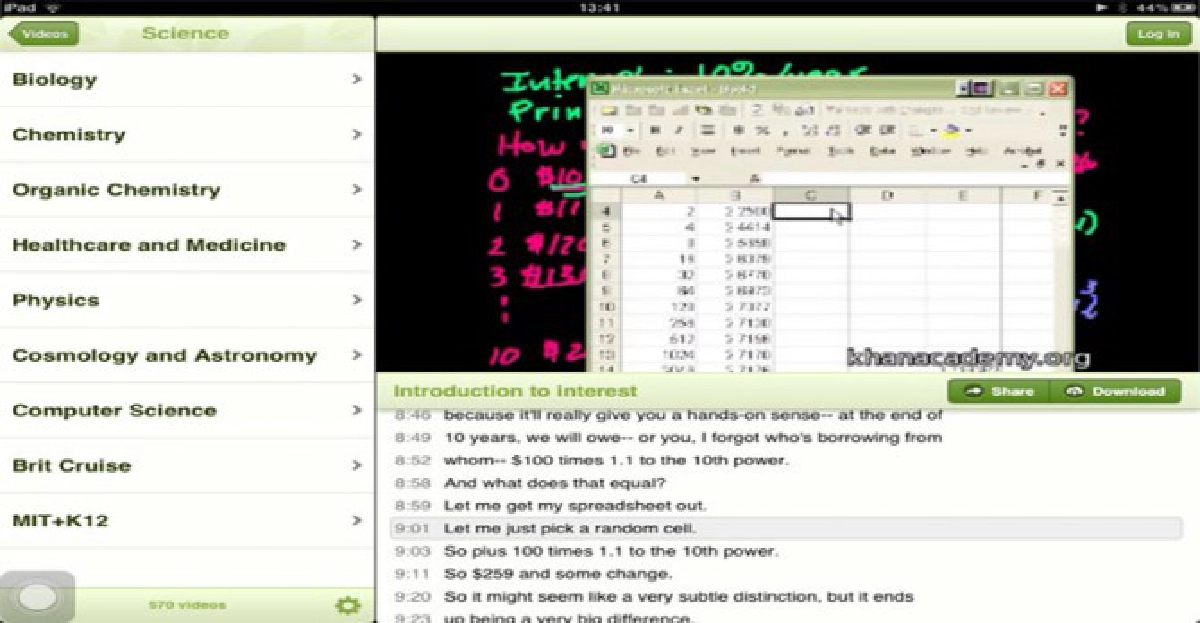Open the MIT+K12 category
Image resolution: width=1200 pixels, height=623 pixels.
[x=187, y=520]
